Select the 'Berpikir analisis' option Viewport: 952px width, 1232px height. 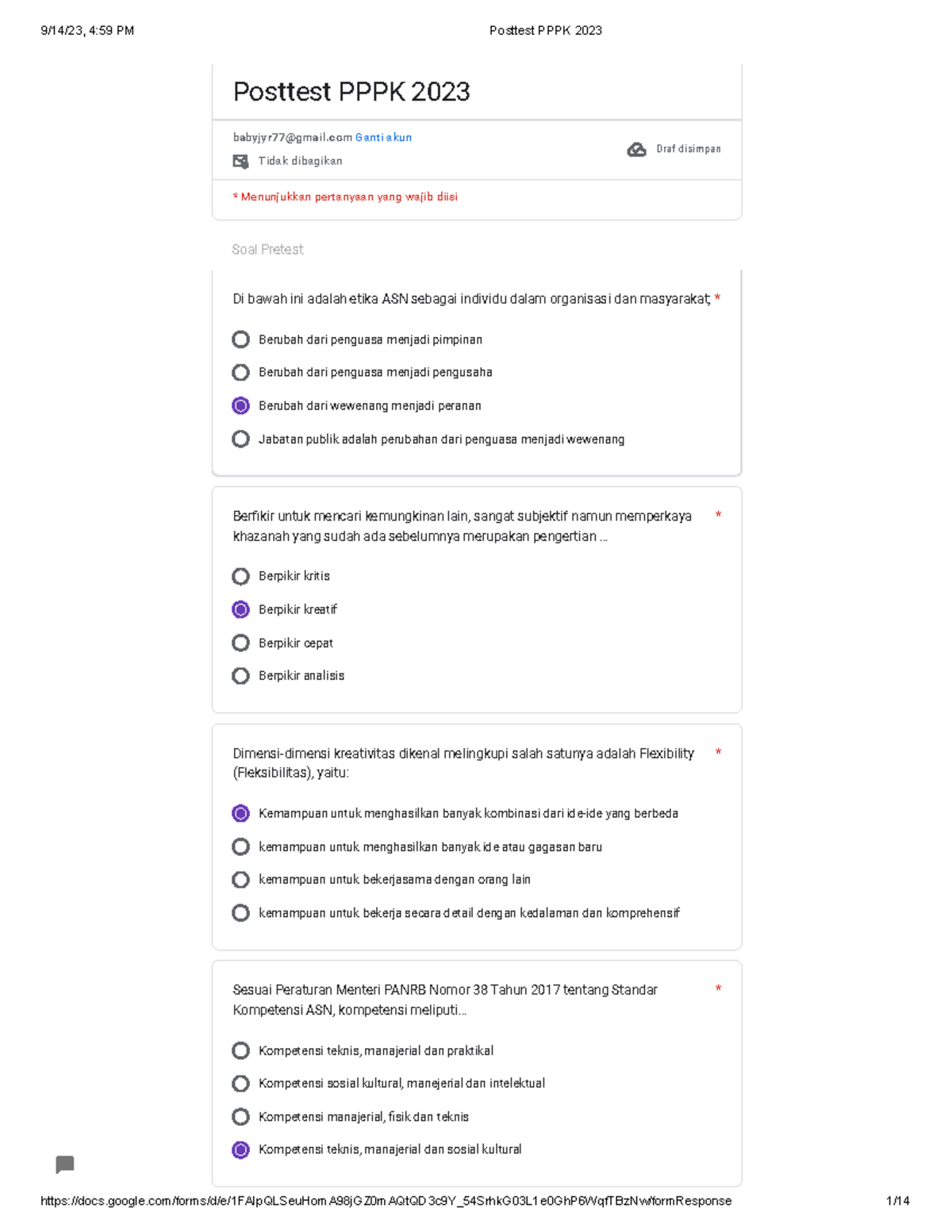coord(241,676)
